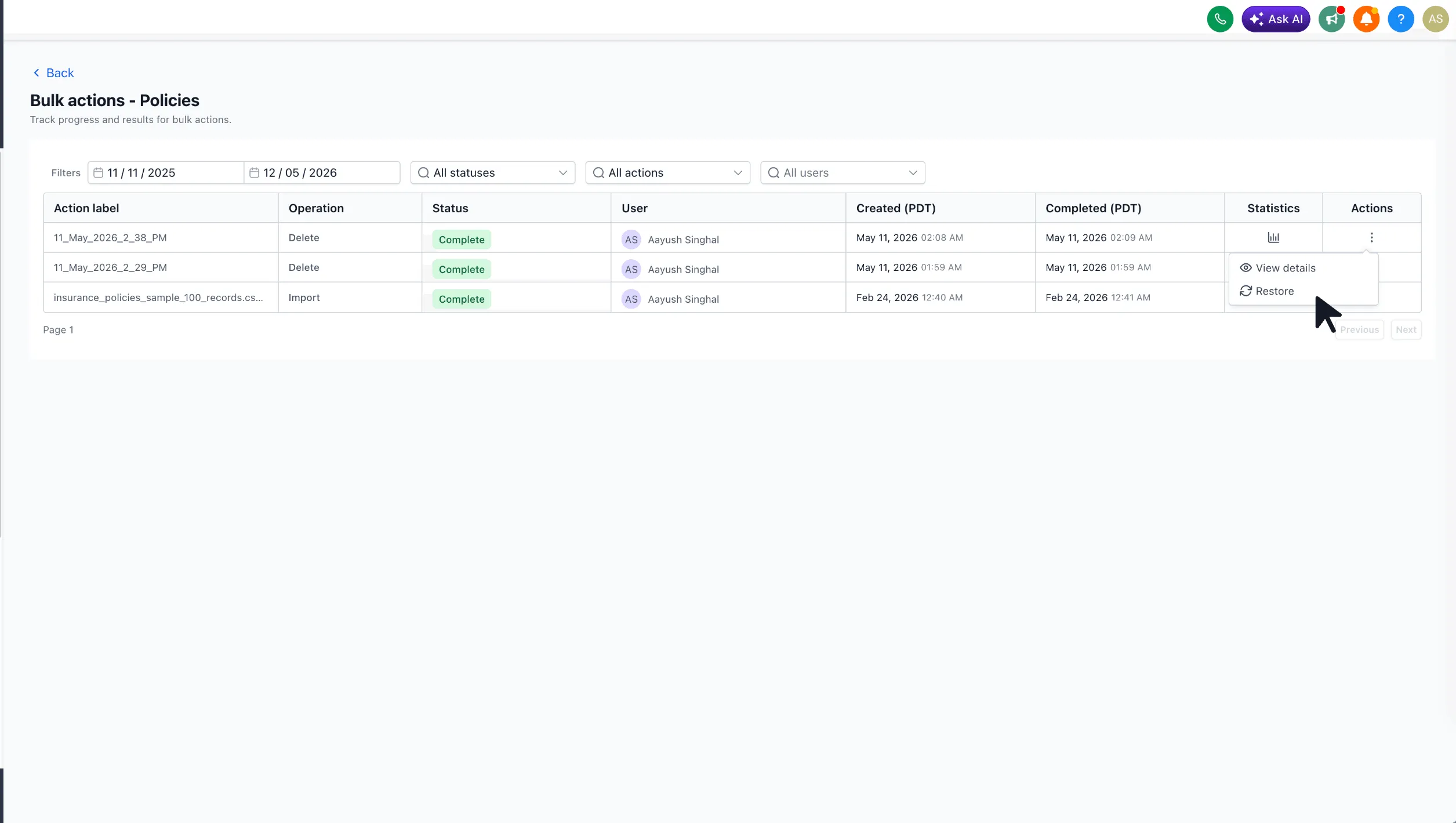The height and width of the screenshot is (823, 1456).
Task: Open the announcements megaphone icon
Action: click(x=1331, y=19)
